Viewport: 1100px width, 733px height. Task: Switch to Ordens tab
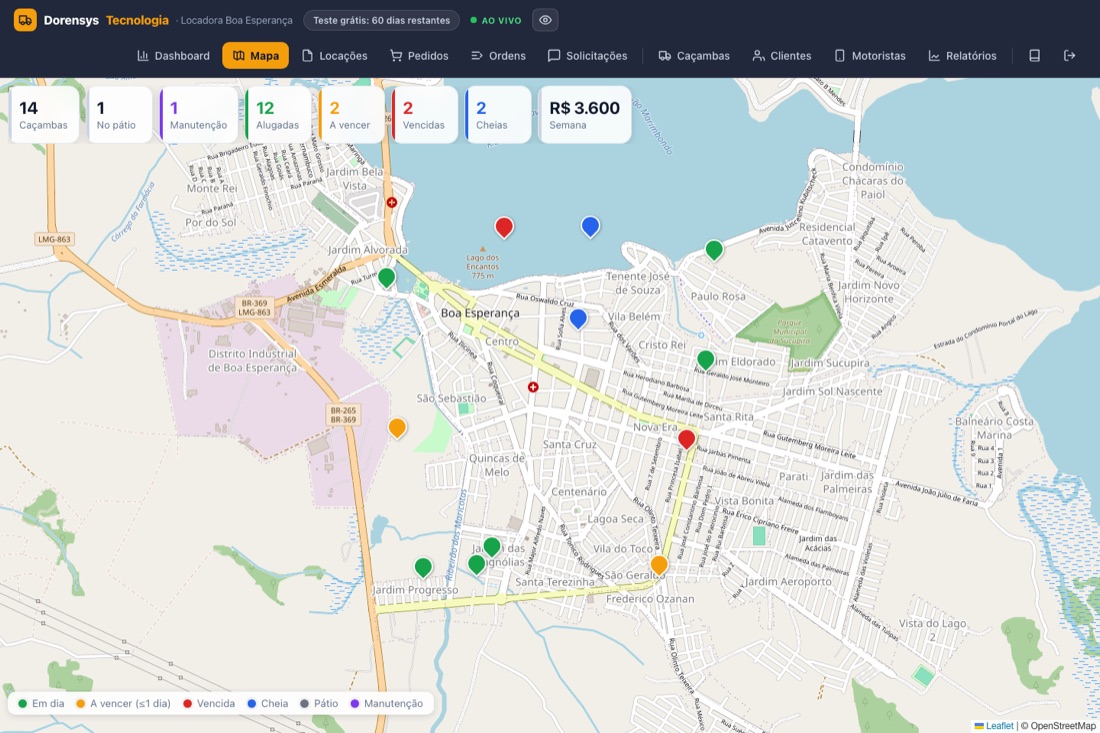click(498, 55)
